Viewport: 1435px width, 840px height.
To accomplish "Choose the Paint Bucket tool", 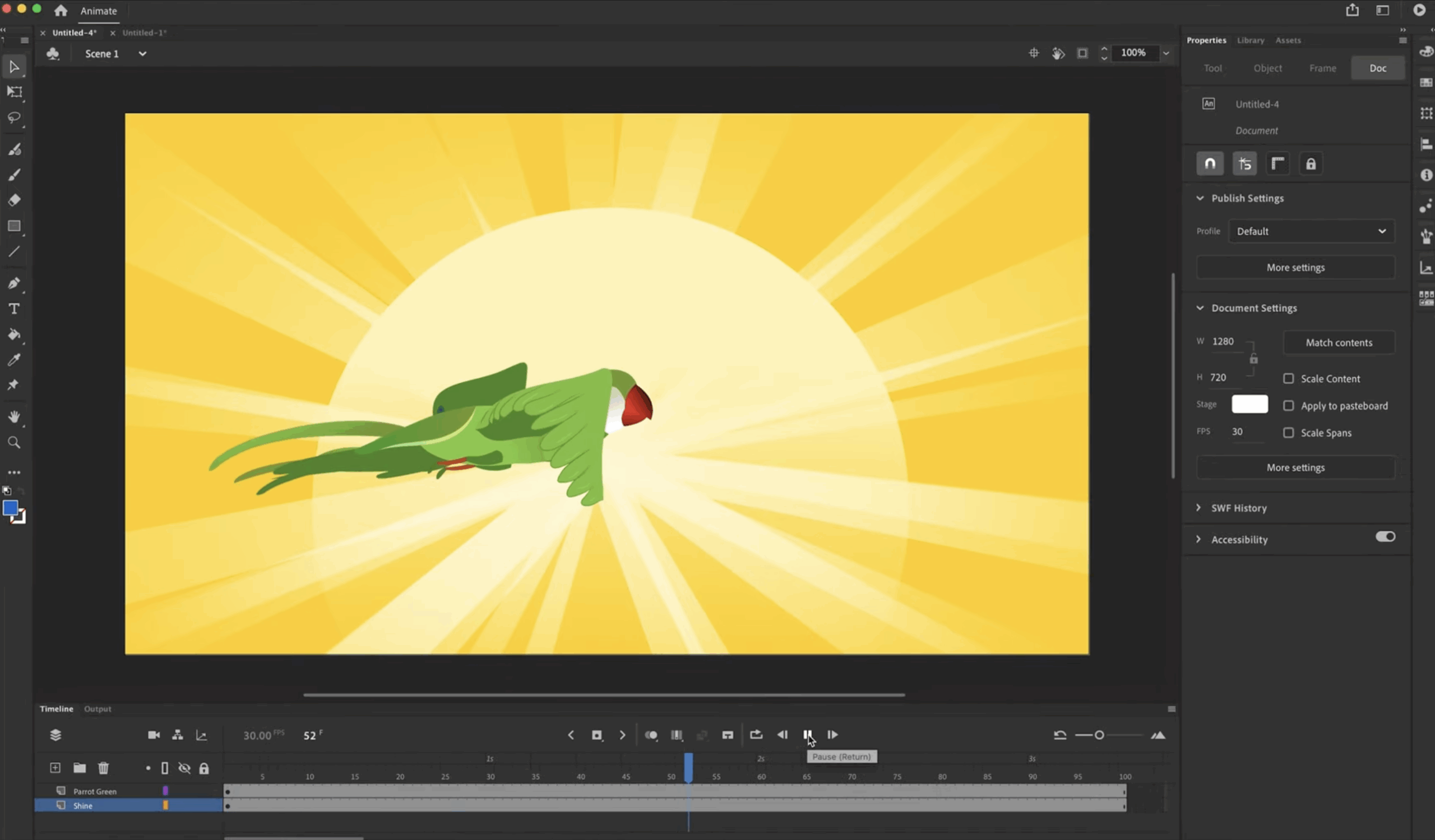I will 14,335.
